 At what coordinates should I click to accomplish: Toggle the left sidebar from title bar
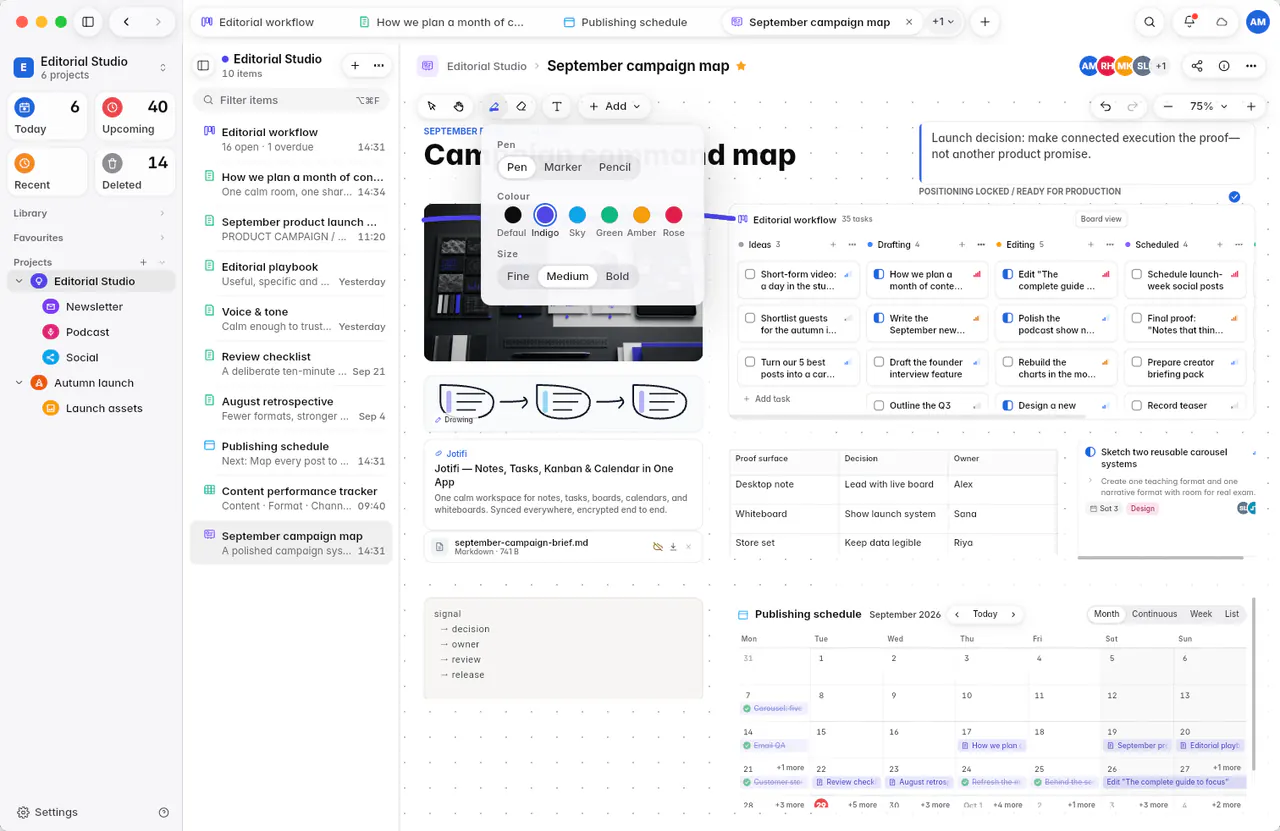[x=88, y=22]
